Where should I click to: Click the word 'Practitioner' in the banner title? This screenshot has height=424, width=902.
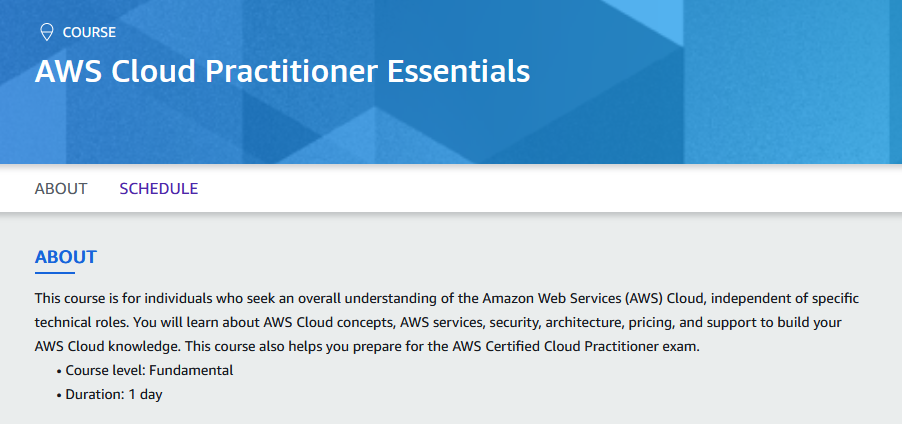coord(292,71)
